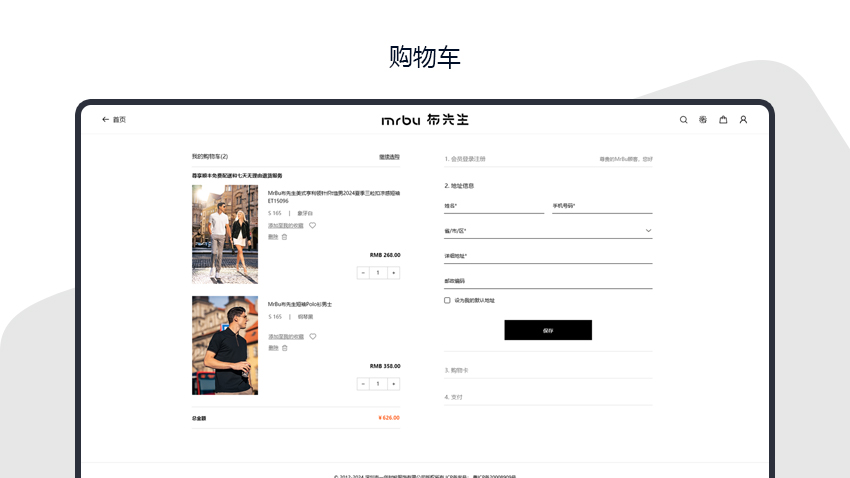This screenshot has height=478, width=850.
Task: Open the shopping bag icon in header
Action: pos(723,120)
